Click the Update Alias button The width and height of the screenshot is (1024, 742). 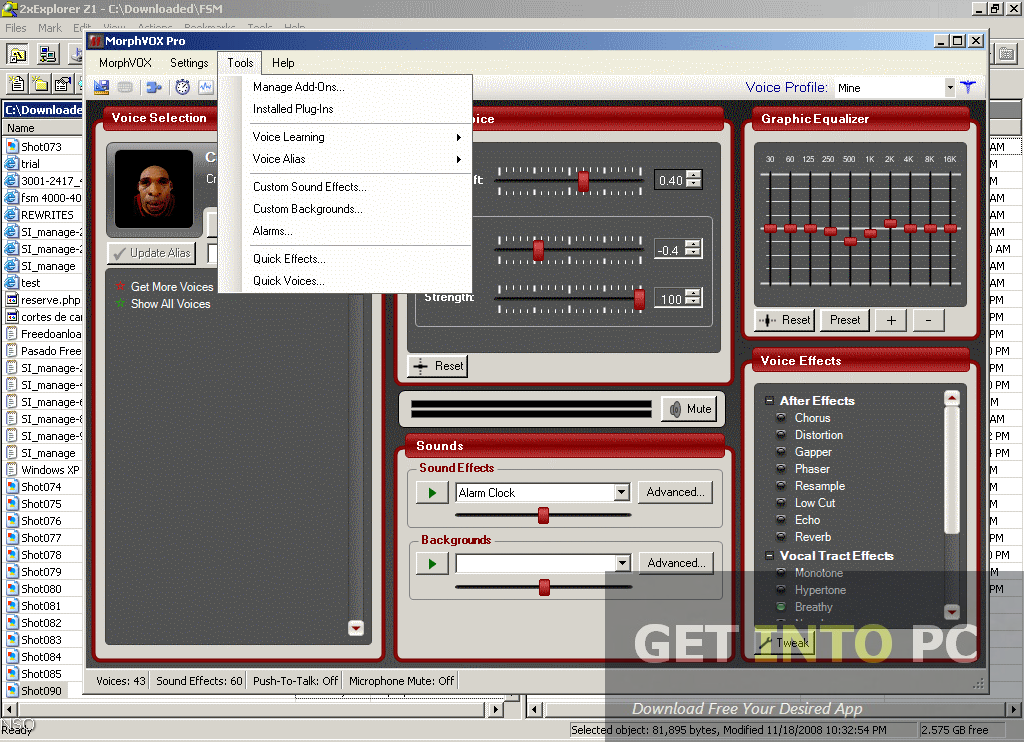coord(152,253)
